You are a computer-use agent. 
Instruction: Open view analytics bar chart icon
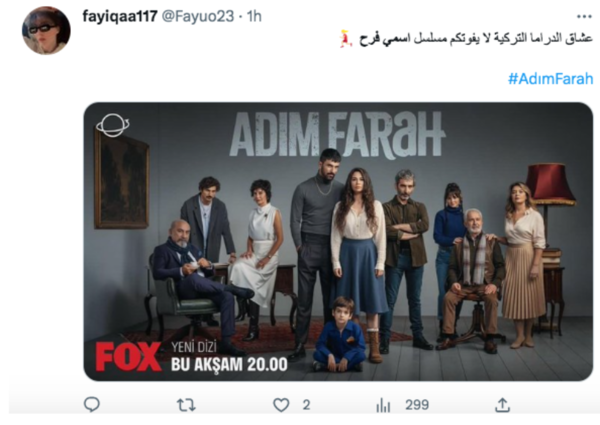click(383, 405)
